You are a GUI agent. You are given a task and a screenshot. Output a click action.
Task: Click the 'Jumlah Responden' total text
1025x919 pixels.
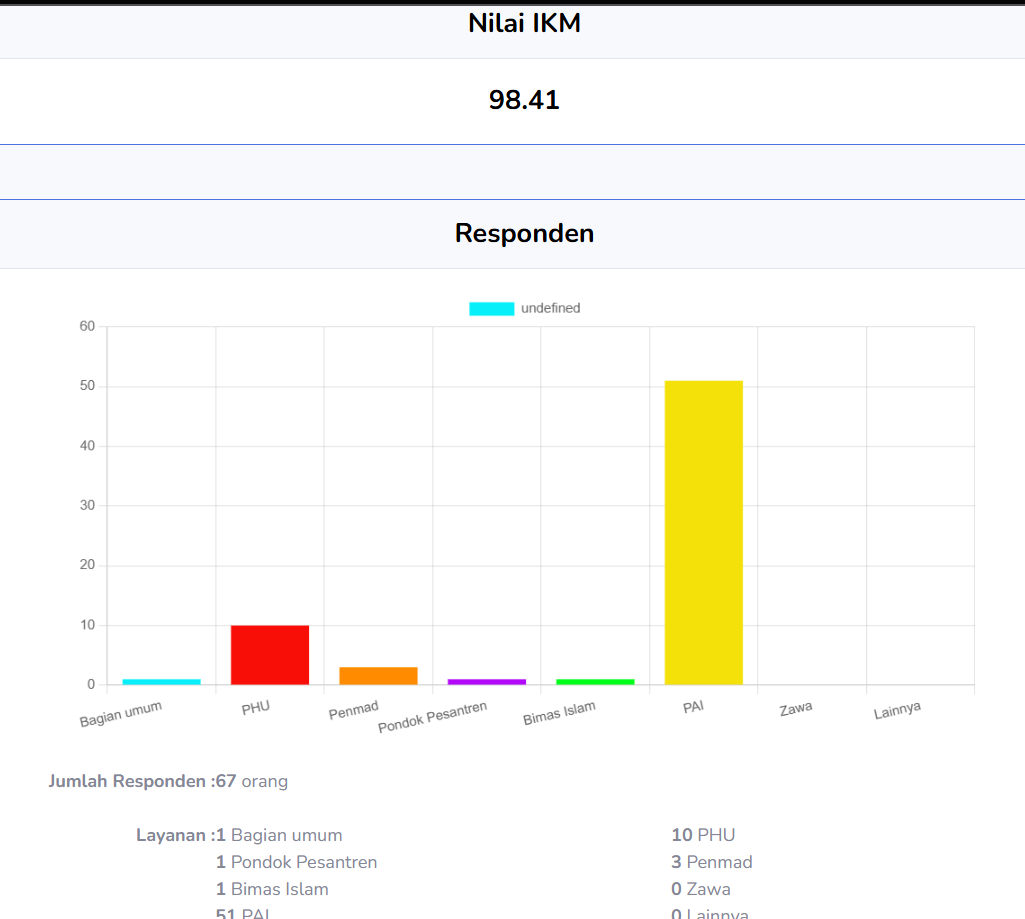[x=168, y=781]
